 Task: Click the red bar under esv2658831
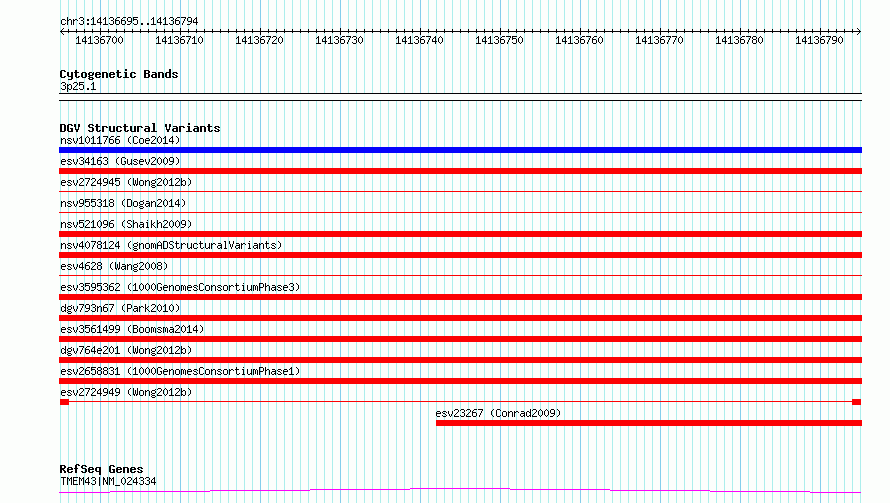[460, 381]
